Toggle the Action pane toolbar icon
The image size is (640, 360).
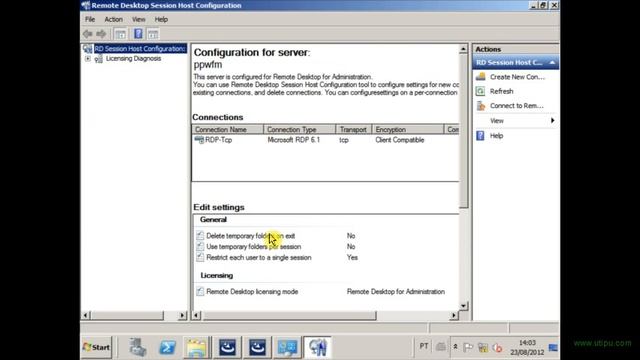coord(153,34)
